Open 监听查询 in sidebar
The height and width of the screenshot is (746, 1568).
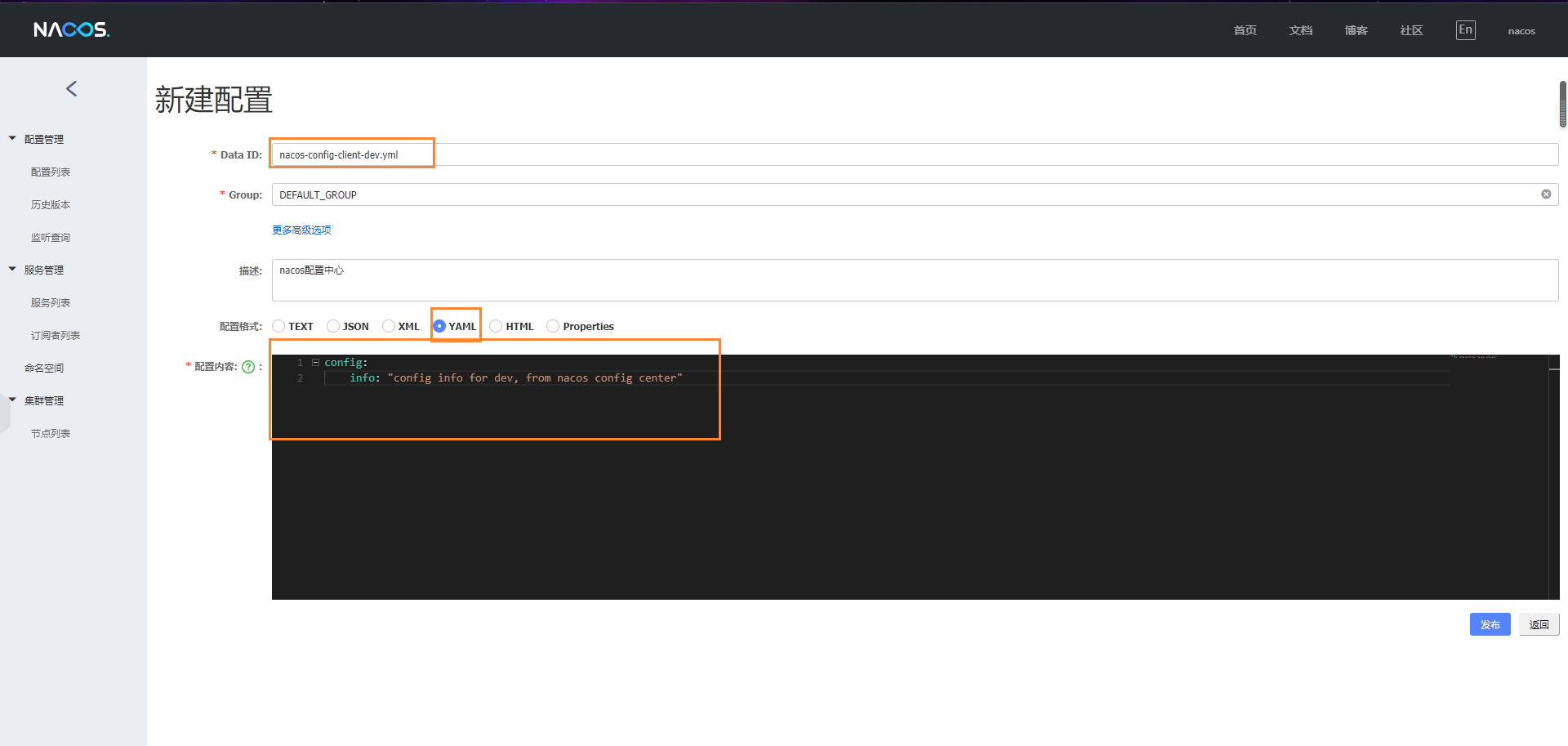click(51, 237)
